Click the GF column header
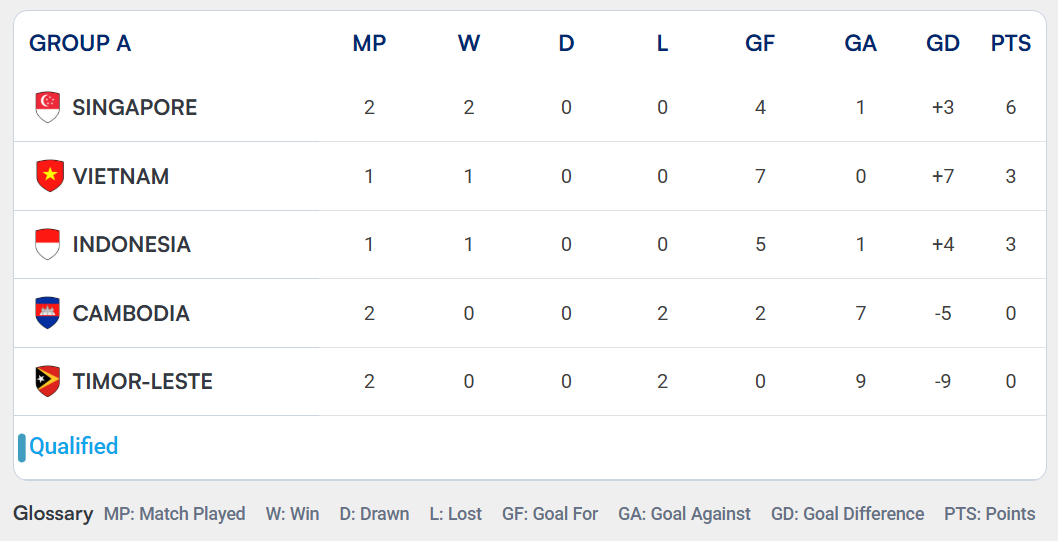This screenshot has width=1058, height=541. [760, 43]
